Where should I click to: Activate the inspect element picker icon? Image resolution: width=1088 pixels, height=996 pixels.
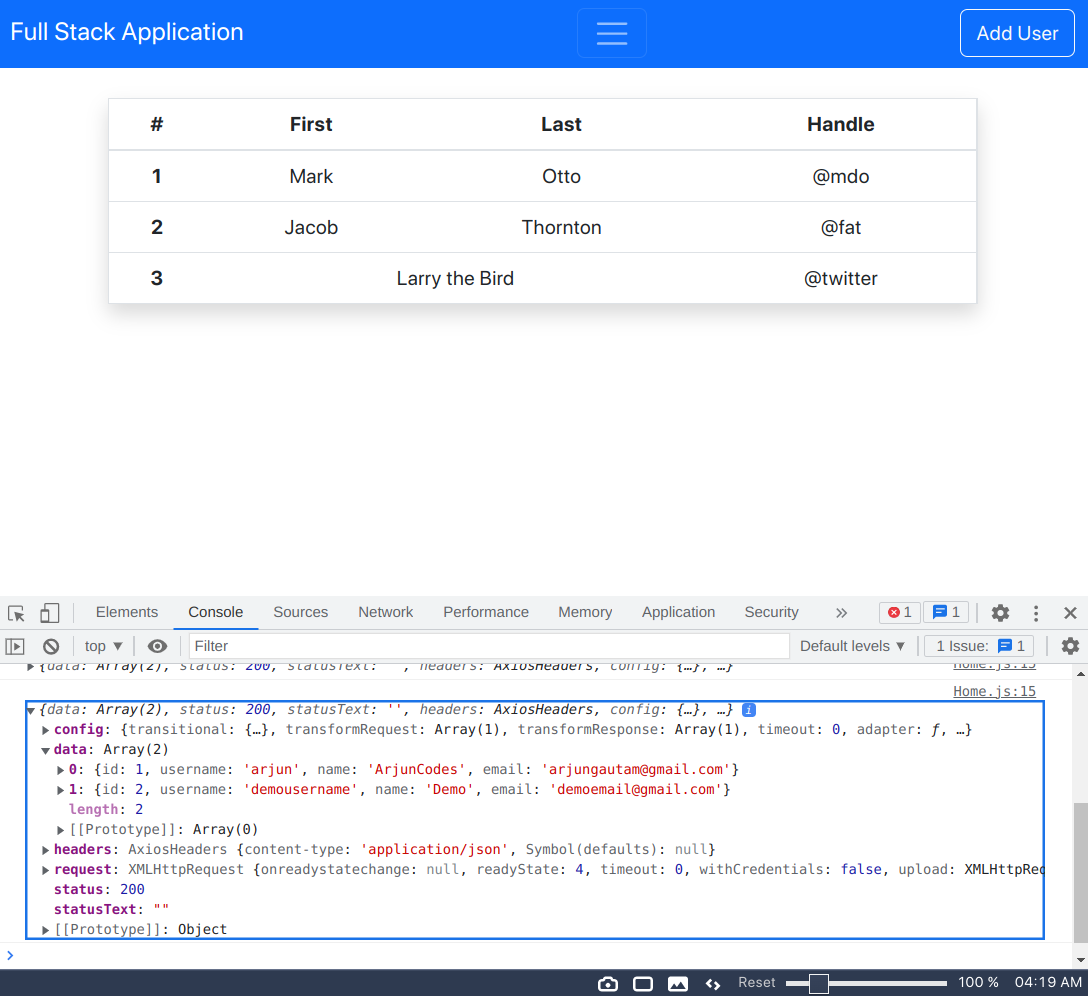click(16, 613)
